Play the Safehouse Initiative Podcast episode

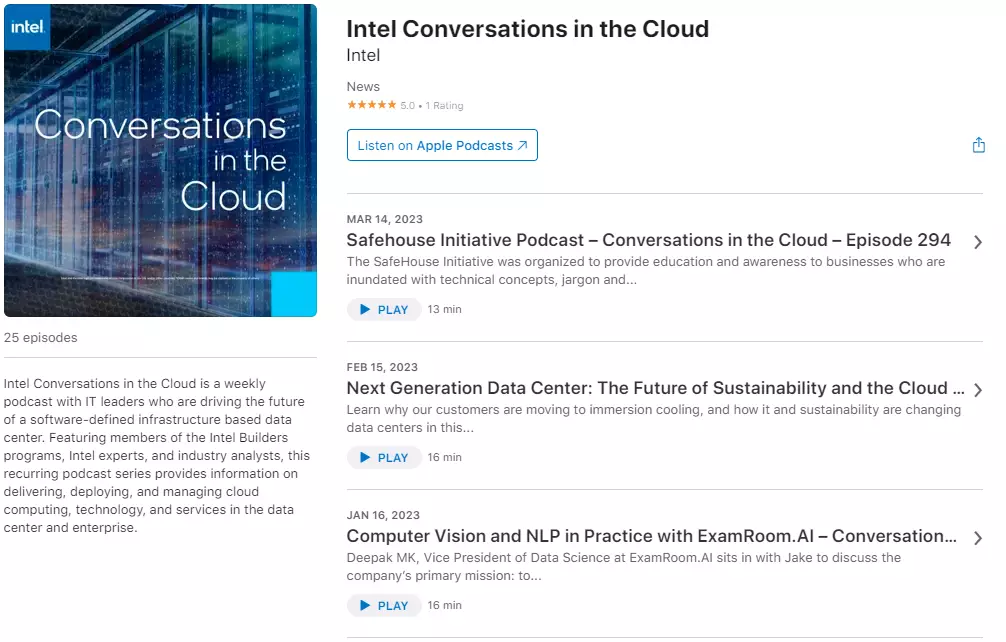(x=384, y=309)
